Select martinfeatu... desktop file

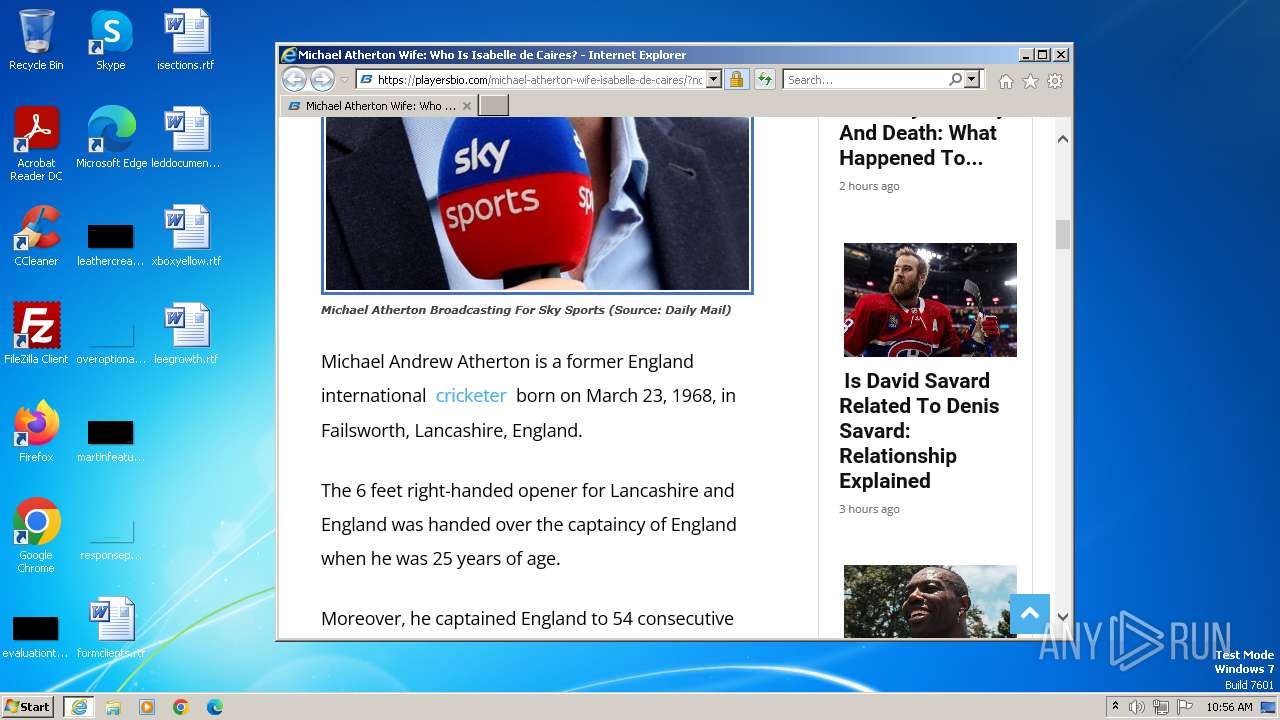pyautogui.click(x=111, y=440)
